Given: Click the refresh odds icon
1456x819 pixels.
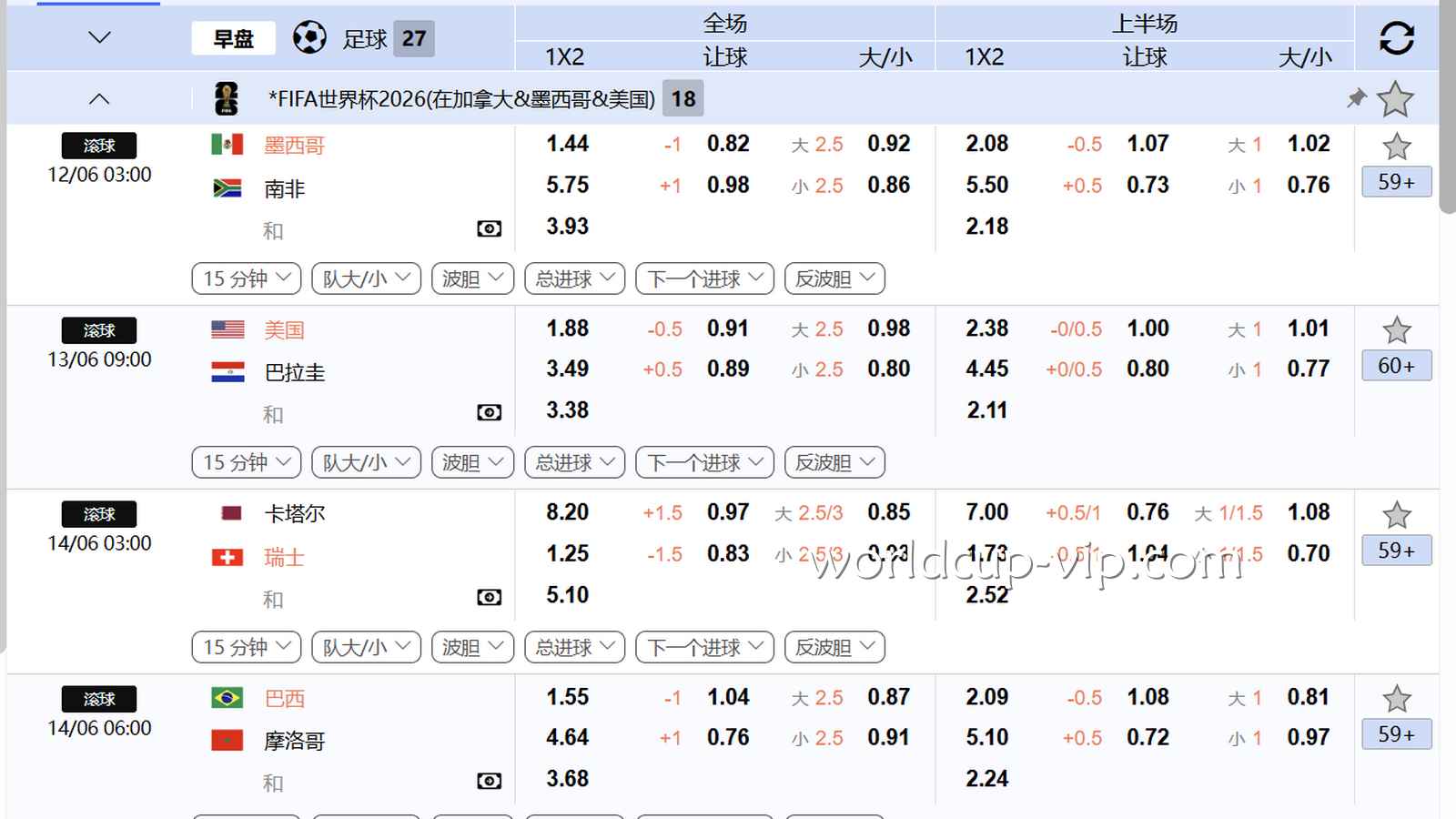Looking at the screenshot, I should click(x=1396, y=38).
